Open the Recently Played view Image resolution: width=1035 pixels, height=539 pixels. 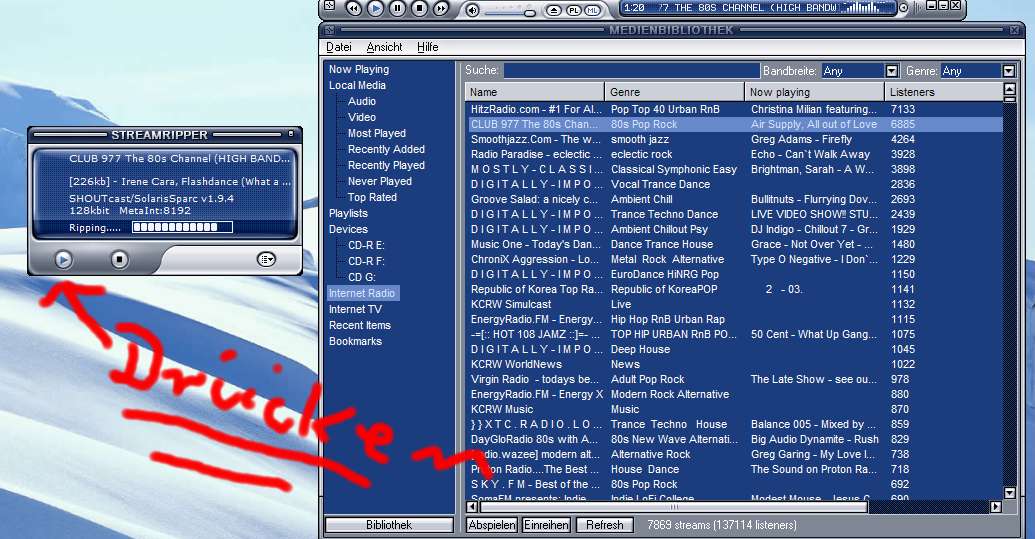(386, 165)
